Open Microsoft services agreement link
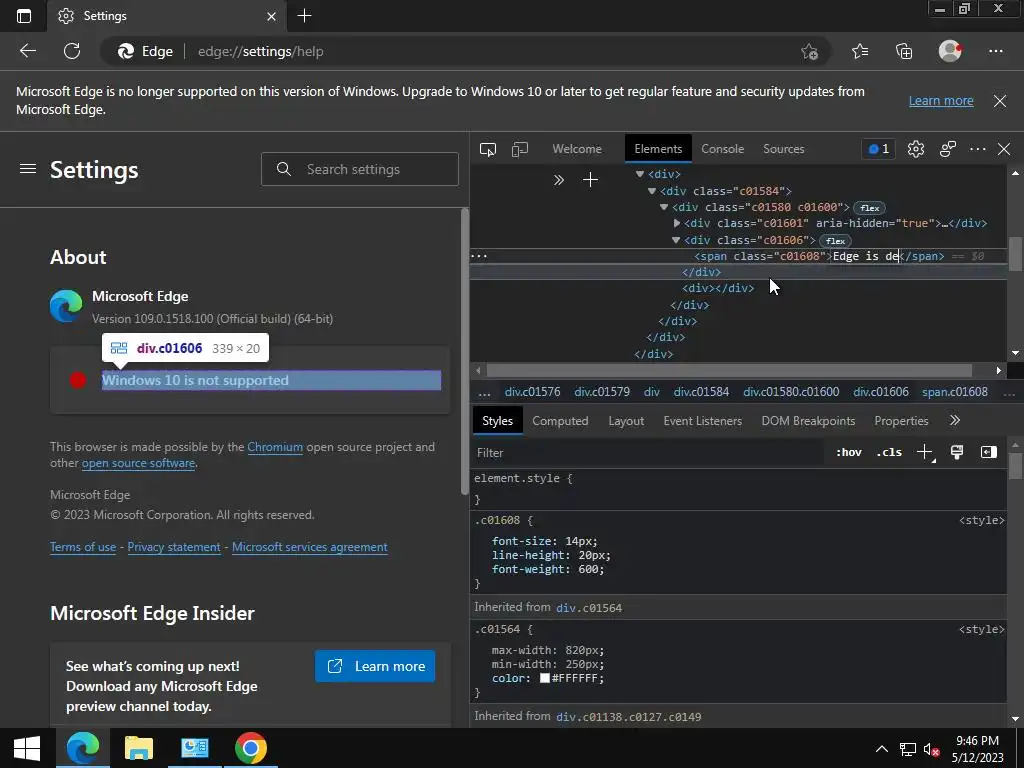The width and height of the screenshot is (1024, 768). [310, 547]
